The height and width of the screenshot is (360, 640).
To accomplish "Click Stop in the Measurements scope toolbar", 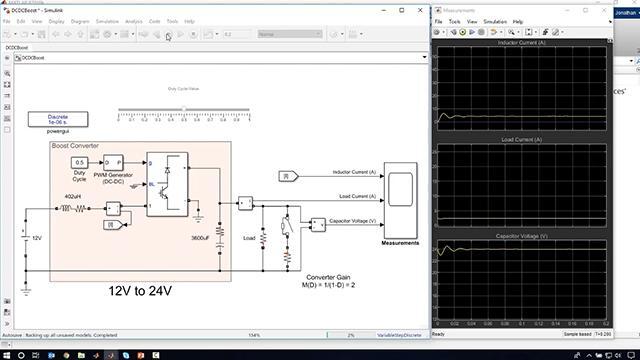I will (481, 32).
